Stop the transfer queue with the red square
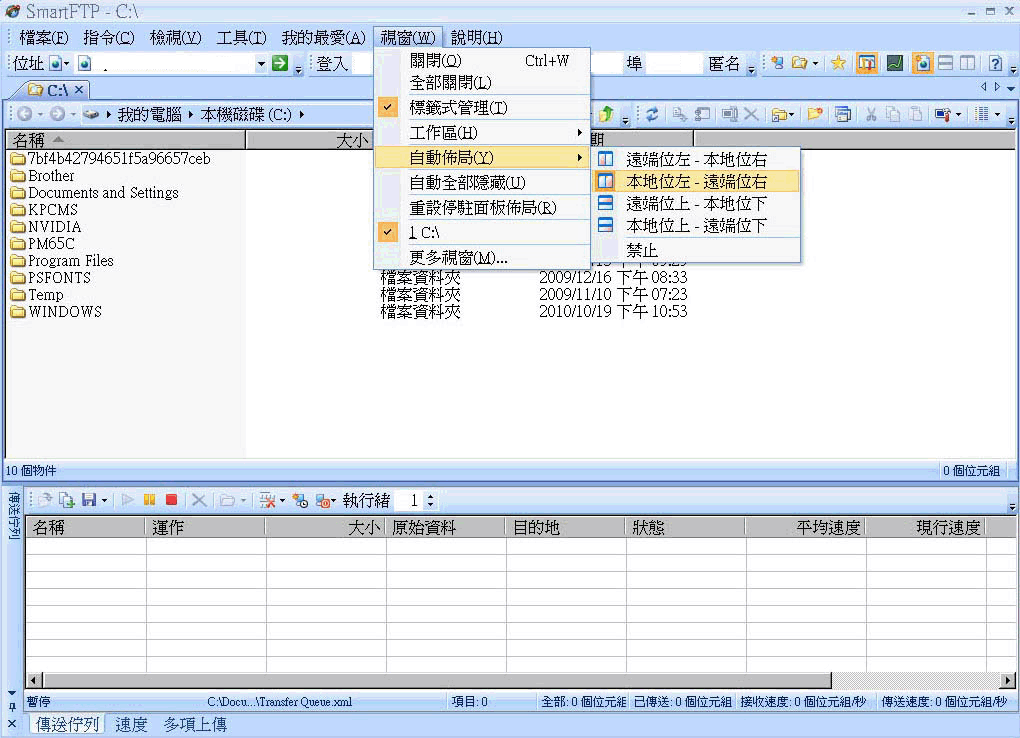 [172, 500]
